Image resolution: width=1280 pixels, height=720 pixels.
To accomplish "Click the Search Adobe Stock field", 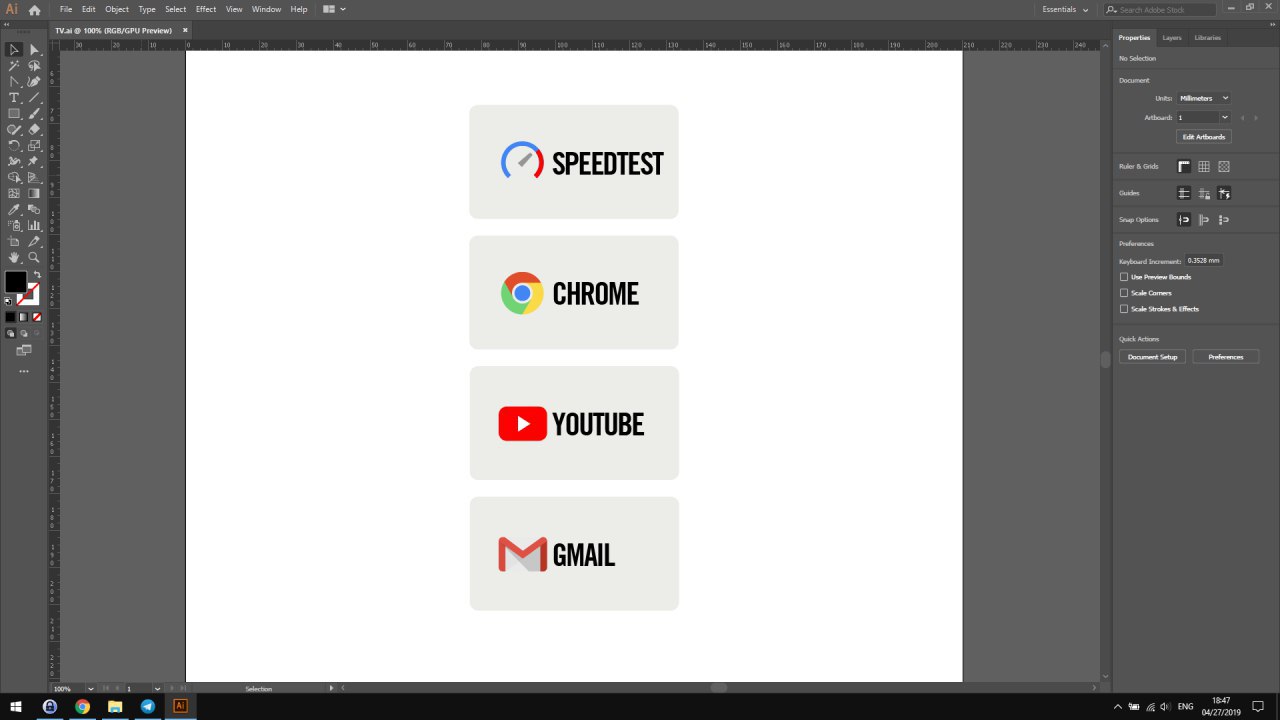I will [x=1160, y=9].
